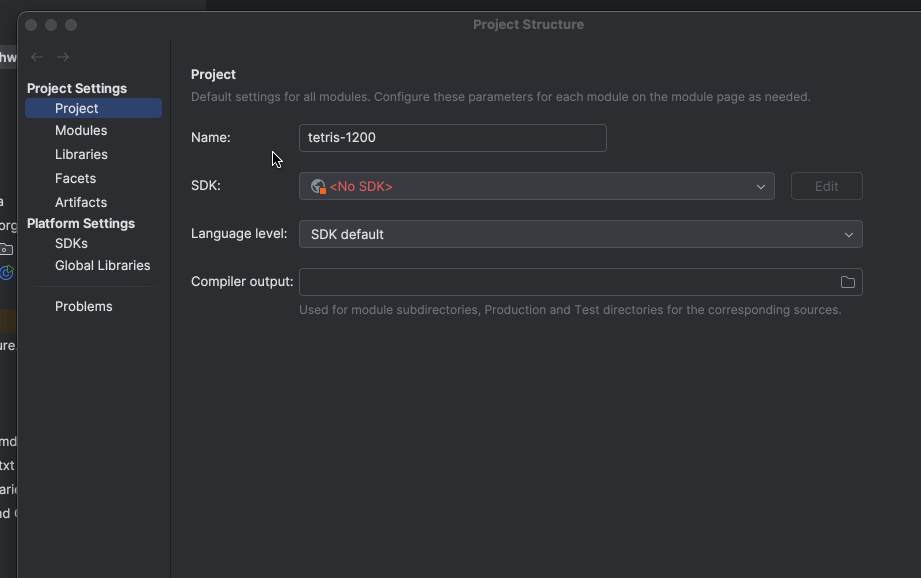Click inside the Compiler output path field
Viewport: 921px width, 578px height.
click(565, 282)
